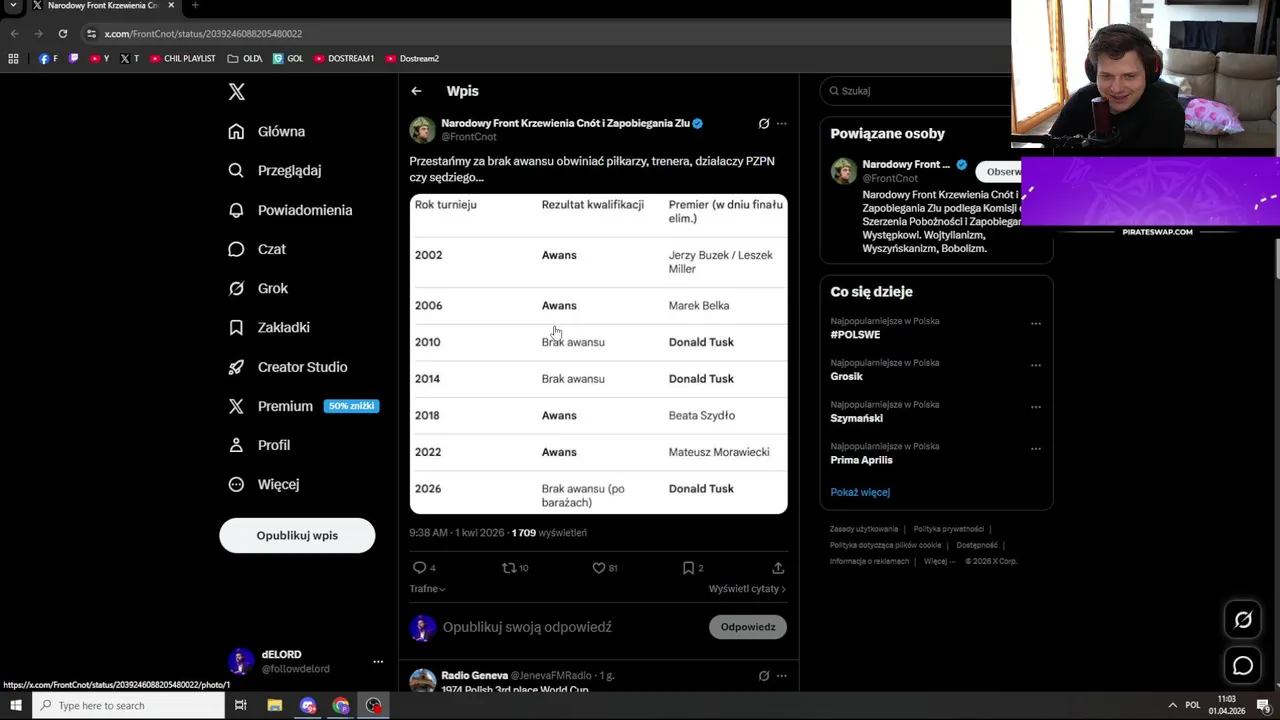
Task: Open more options for Szymański trend
Action: (x=1036, y=407)
